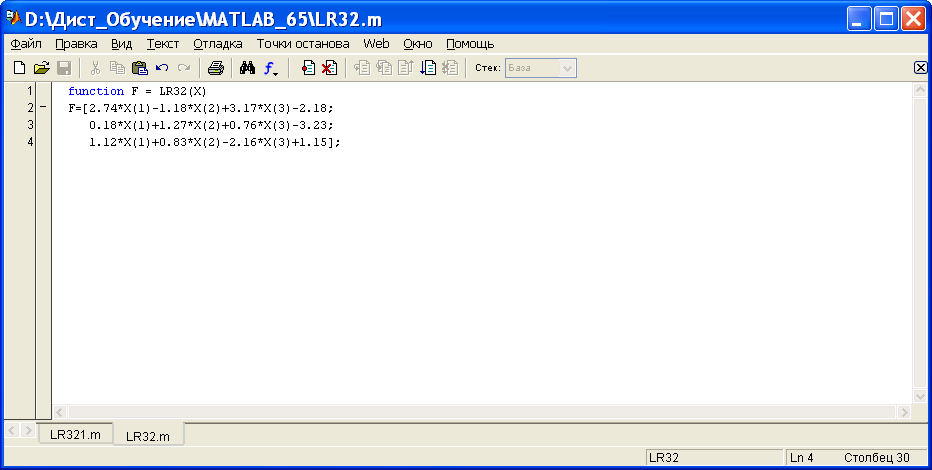
Task: Select the LR32.m tab
Action: (x=148, y=436)
